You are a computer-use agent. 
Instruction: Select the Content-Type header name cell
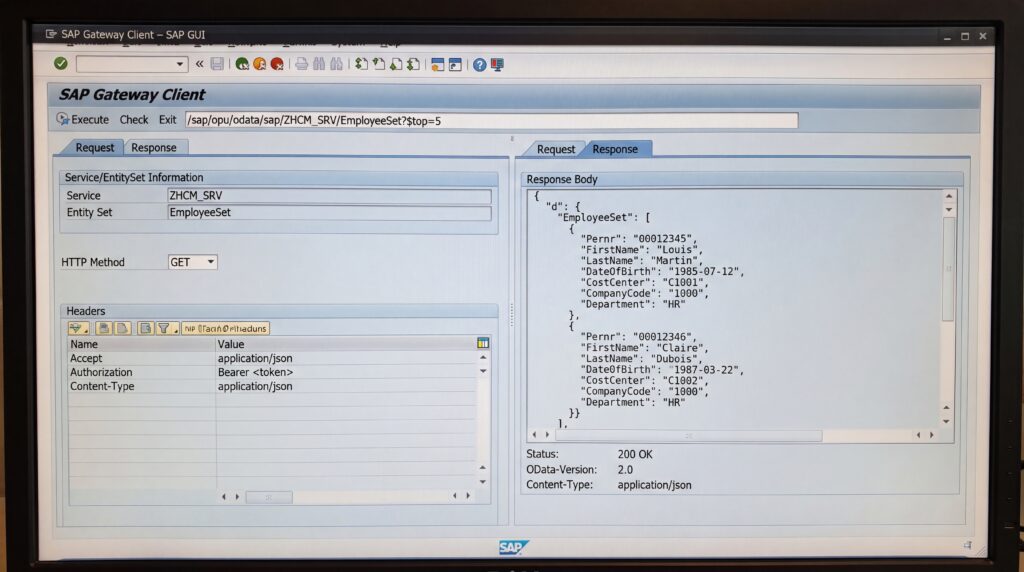pos(102,387)
